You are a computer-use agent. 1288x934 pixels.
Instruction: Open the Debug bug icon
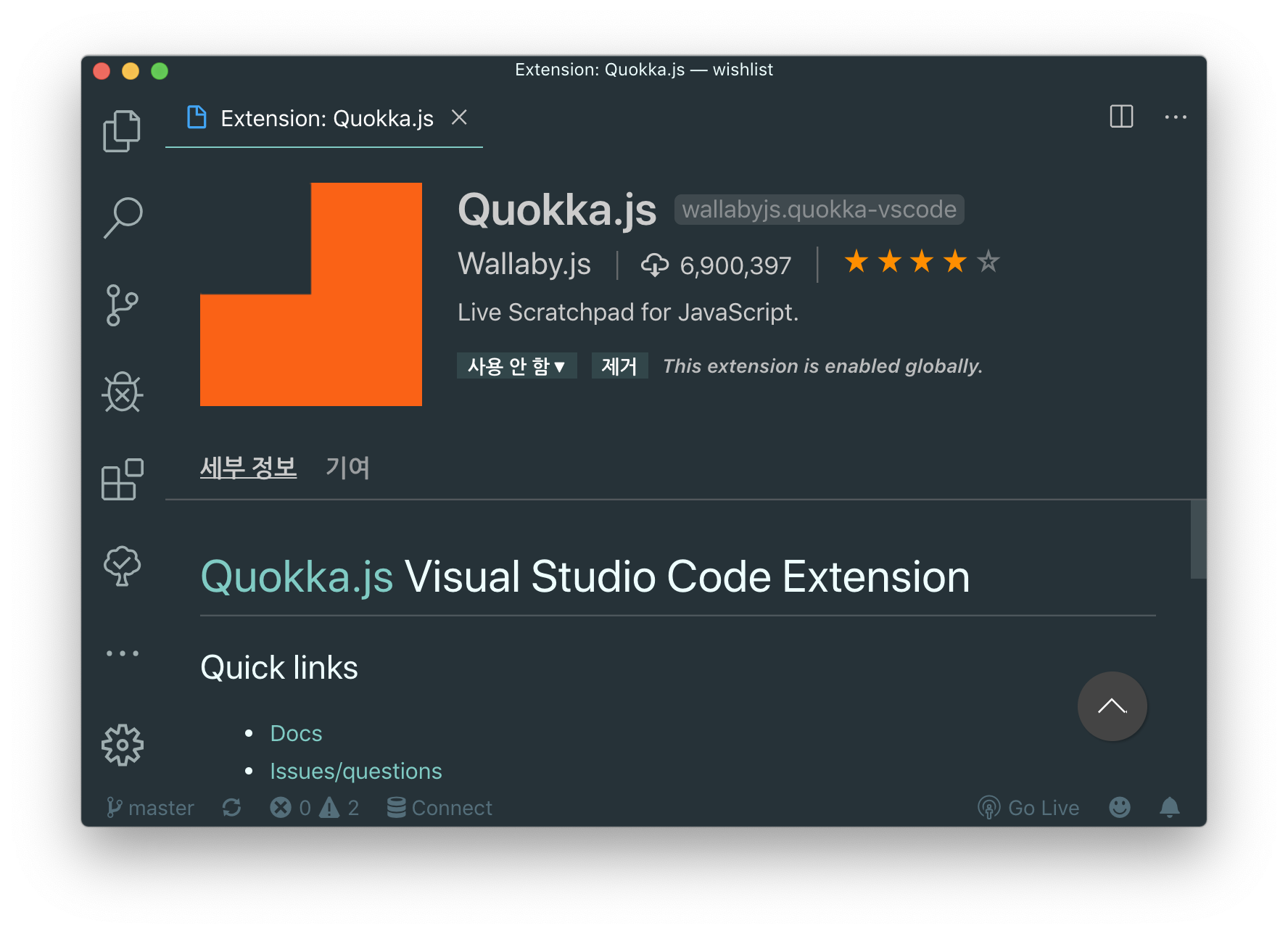(122, 392)
